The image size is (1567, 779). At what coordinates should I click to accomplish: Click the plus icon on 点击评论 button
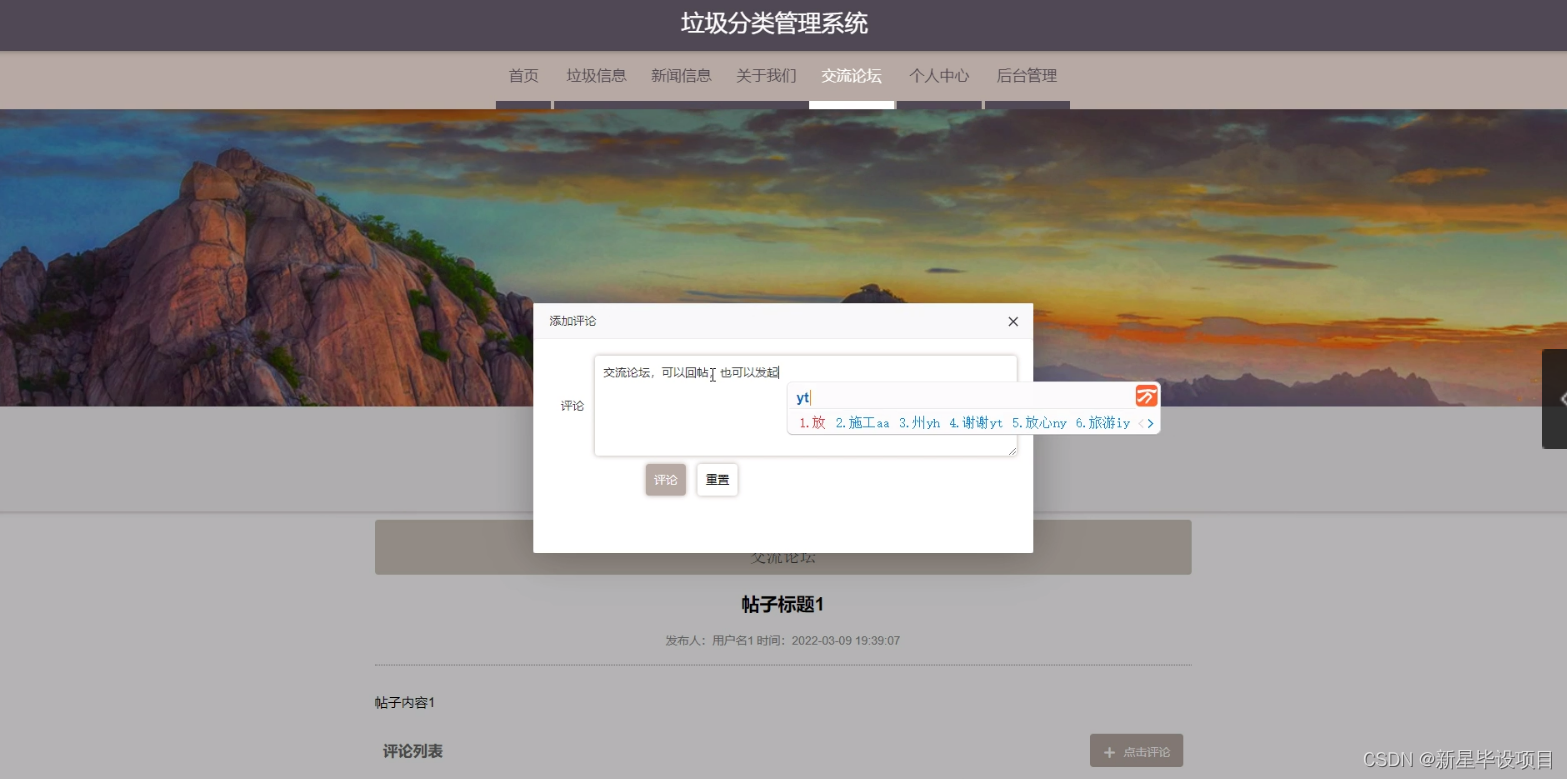coord(1108,751)
